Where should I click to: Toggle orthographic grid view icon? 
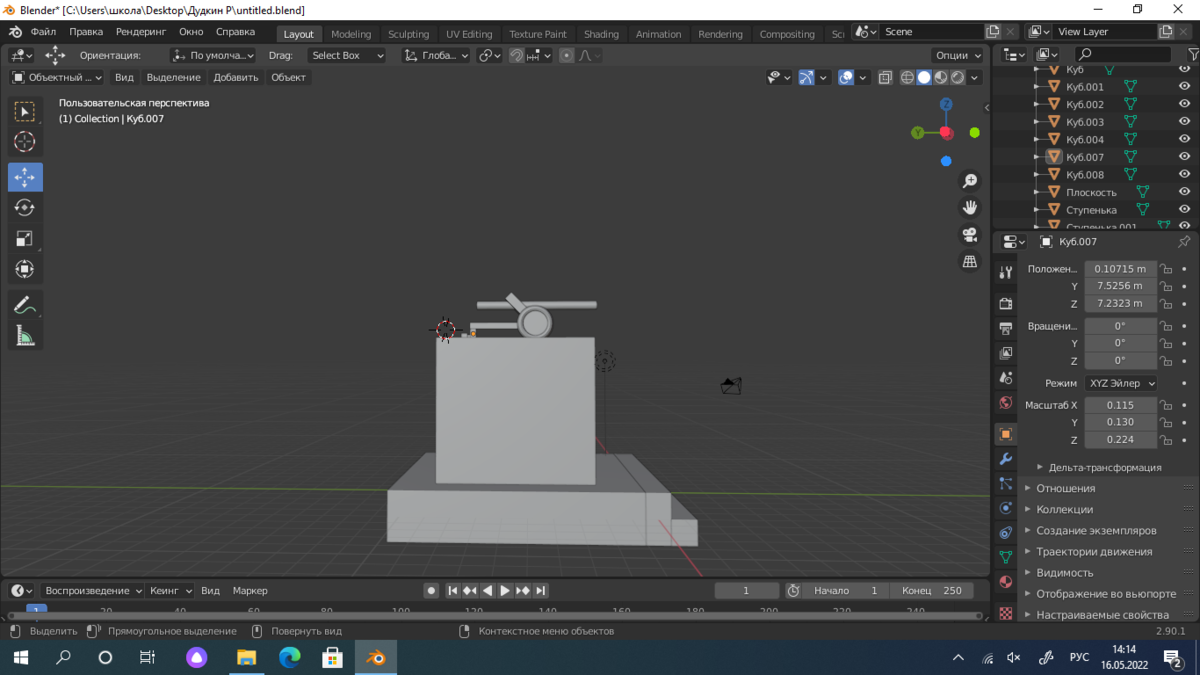(969, 262)
